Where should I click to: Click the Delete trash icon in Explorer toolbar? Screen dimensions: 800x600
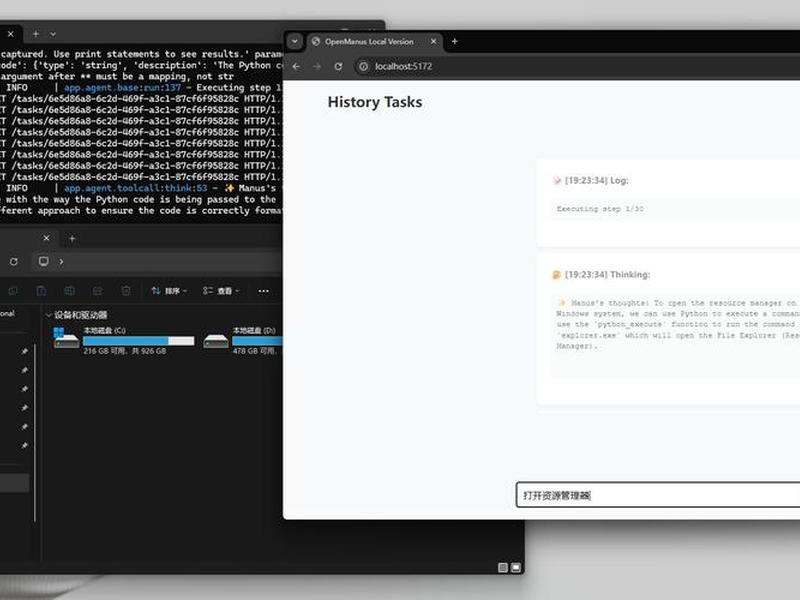pyautogui.click(x=126, y=291)
